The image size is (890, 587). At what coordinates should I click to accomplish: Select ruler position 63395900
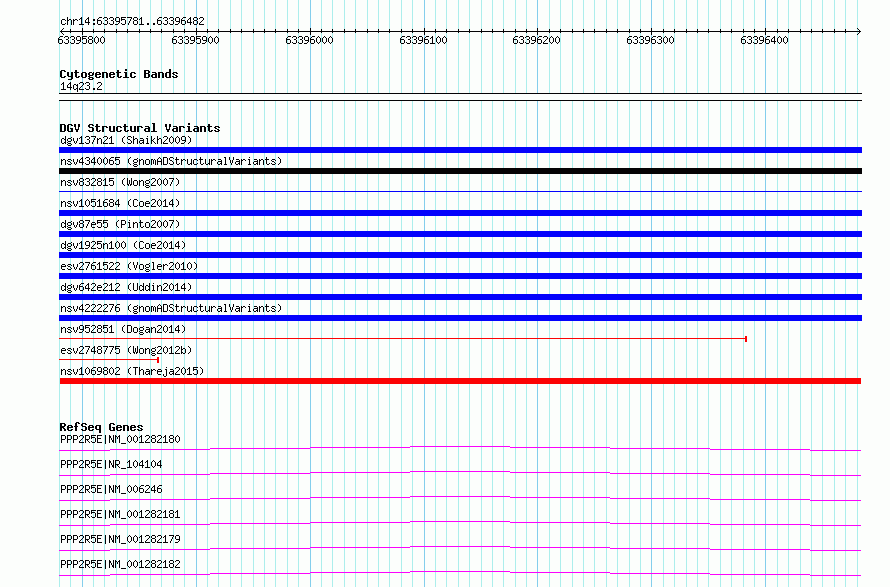(x=195, y=40)
